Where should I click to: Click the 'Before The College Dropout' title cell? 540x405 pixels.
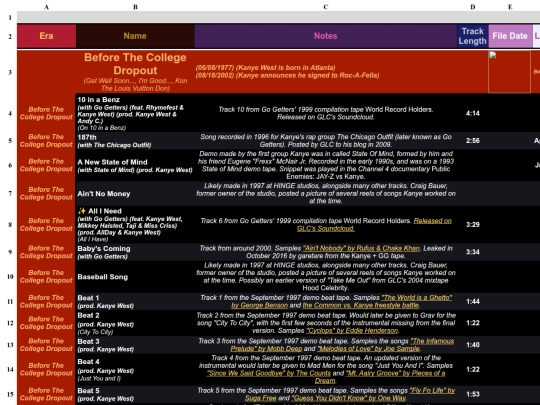tap(135, 72)
